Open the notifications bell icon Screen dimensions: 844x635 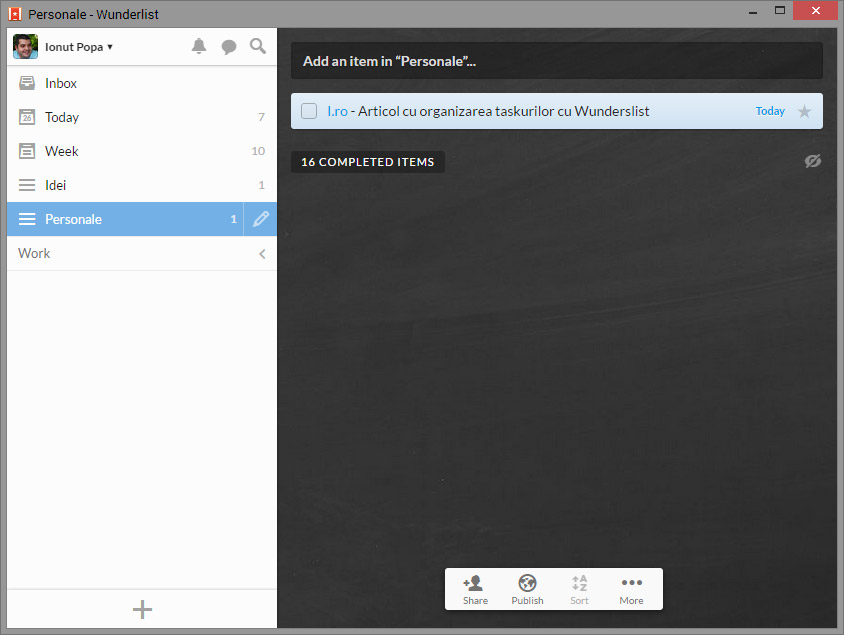tap(199, 46)
